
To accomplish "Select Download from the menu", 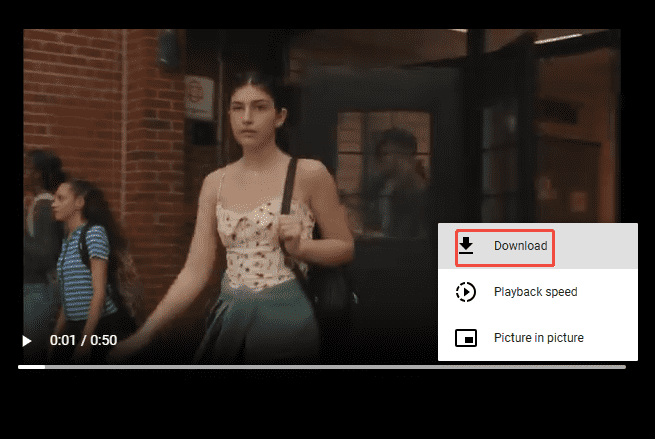I will tap(538, 246).
